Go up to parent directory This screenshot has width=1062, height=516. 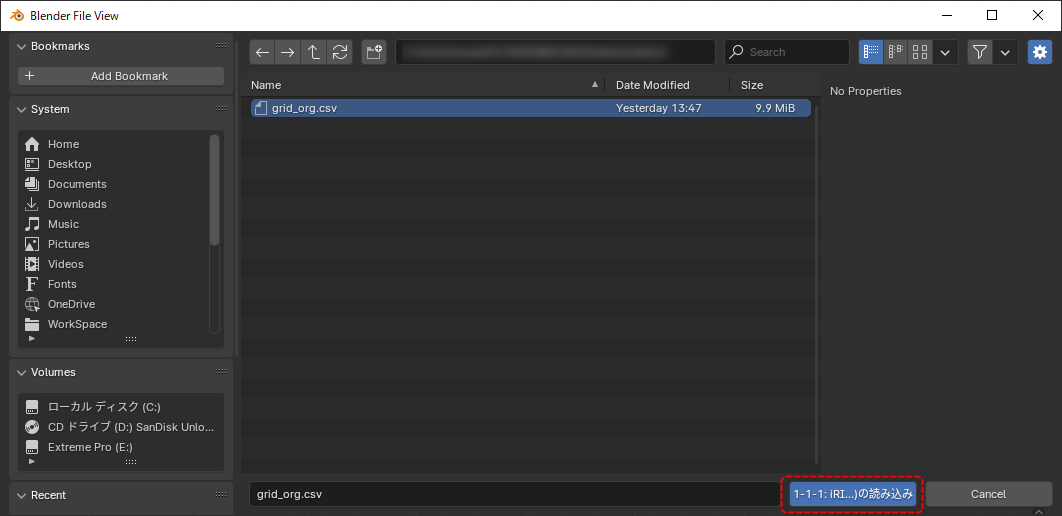[x=314, y=52]
